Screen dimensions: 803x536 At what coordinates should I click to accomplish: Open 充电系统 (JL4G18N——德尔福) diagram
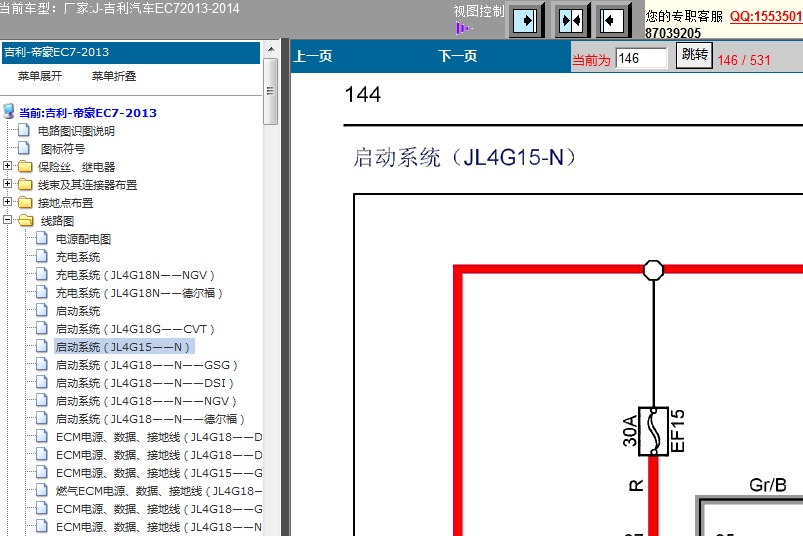click(x=139, y=293)
